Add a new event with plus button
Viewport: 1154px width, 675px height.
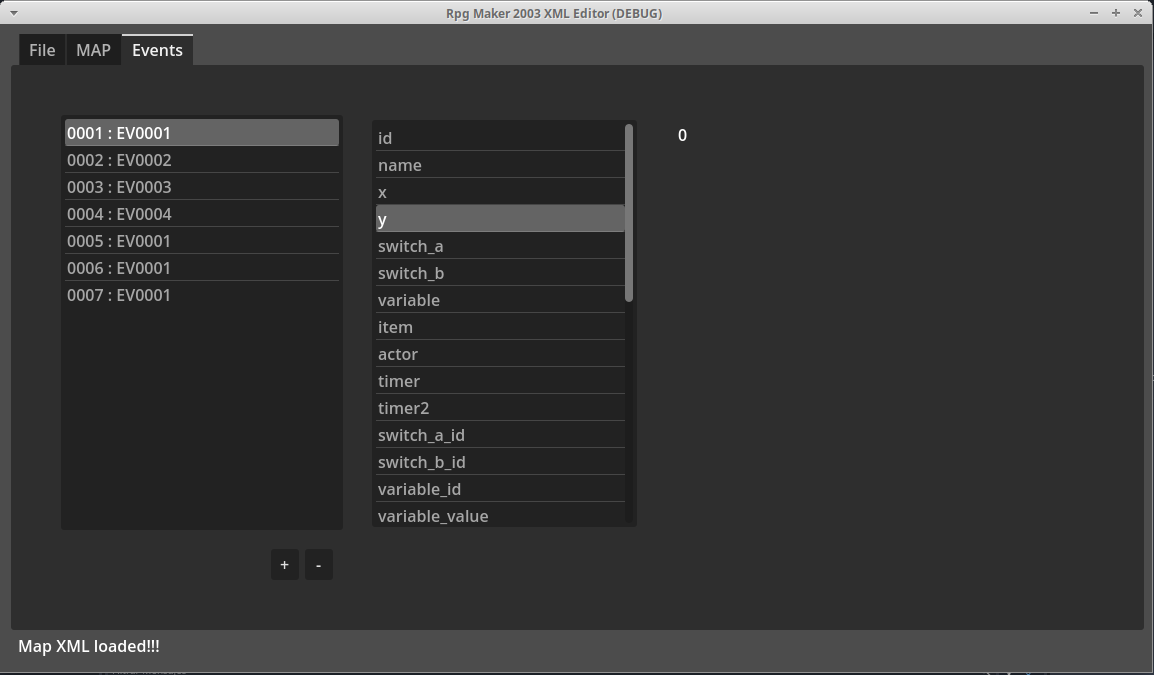point(285,565)
